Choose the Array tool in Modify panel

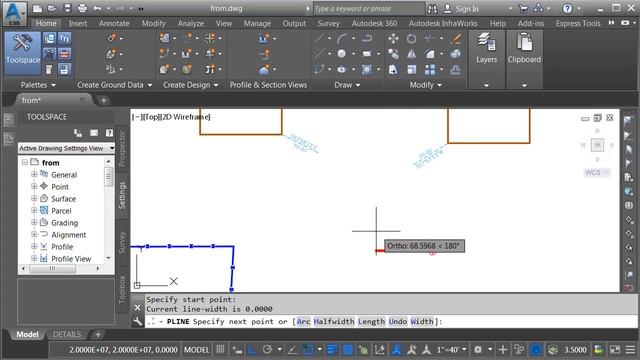(430, 69)
